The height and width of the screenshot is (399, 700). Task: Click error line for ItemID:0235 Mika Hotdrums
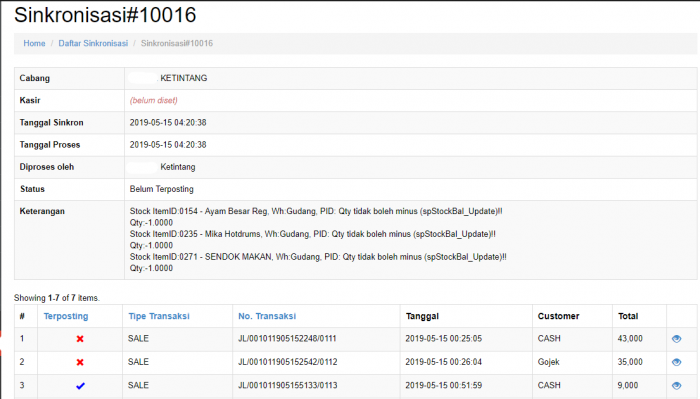[312, 234]
